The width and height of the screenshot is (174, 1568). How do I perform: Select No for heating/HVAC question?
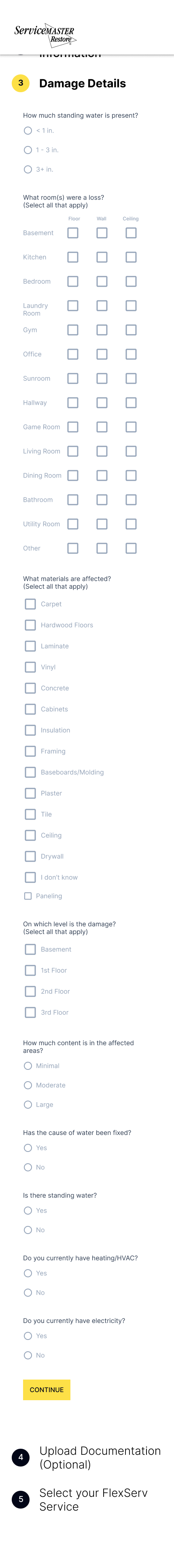pos(28,1293)
